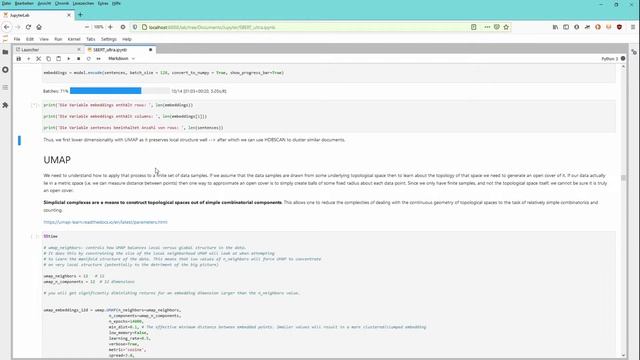Viewport: 640px width, 360px height.
Task: Open JupyterLab Kernel menu
Action: (74, 39)
